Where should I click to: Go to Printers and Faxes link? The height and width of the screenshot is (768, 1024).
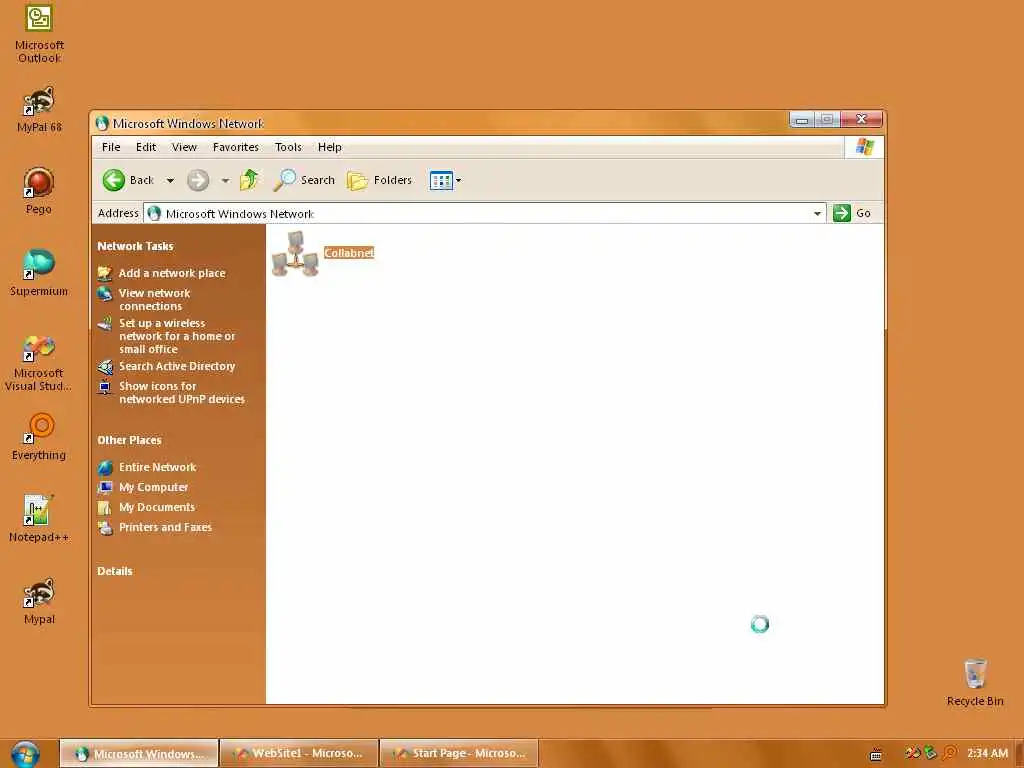coord(165,527)
